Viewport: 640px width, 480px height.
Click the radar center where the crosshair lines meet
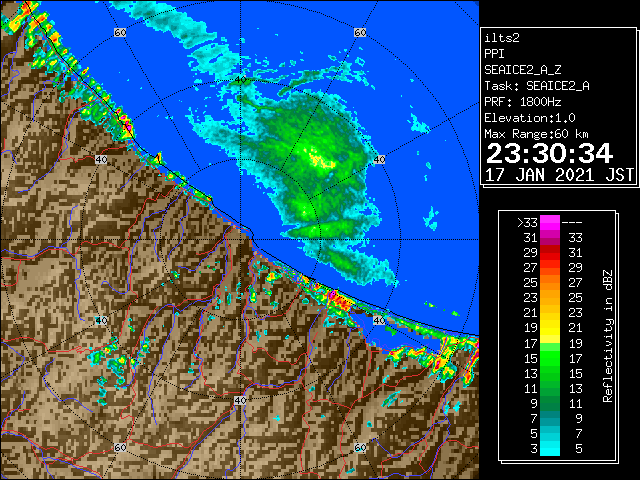[x=240, y=240]
